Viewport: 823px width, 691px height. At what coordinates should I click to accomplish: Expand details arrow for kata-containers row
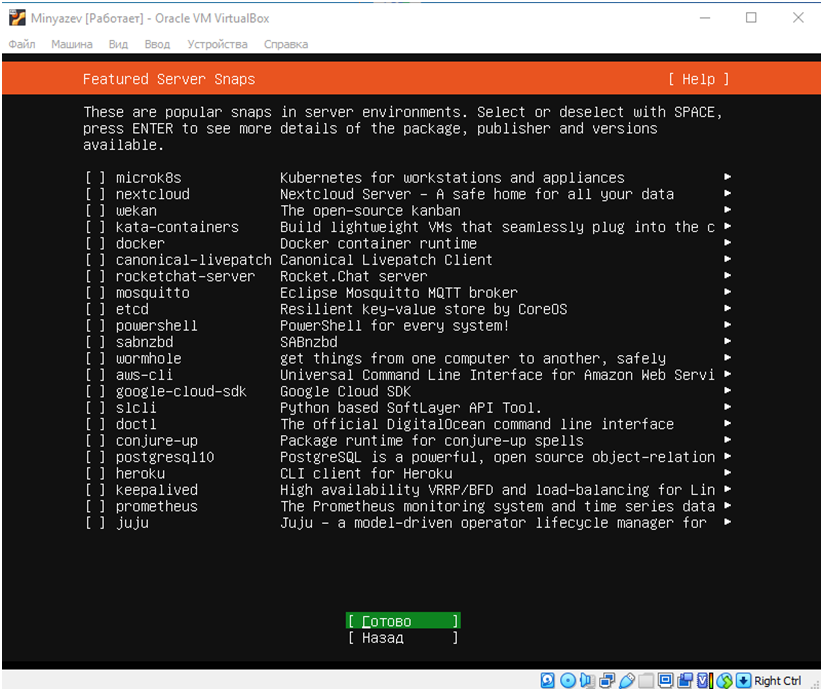[727, 226]
